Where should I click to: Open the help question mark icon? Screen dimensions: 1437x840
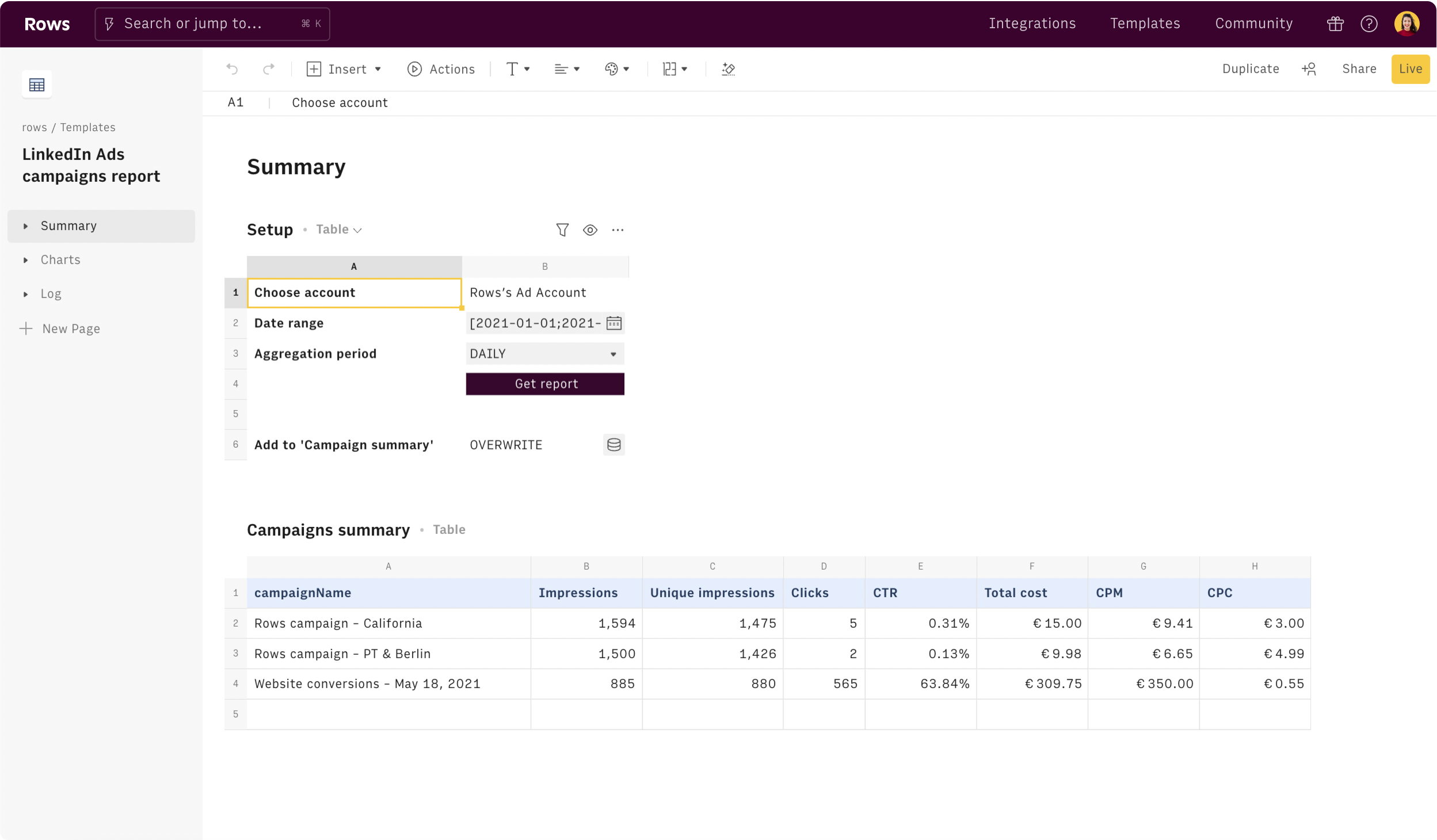coord(1369,24)
